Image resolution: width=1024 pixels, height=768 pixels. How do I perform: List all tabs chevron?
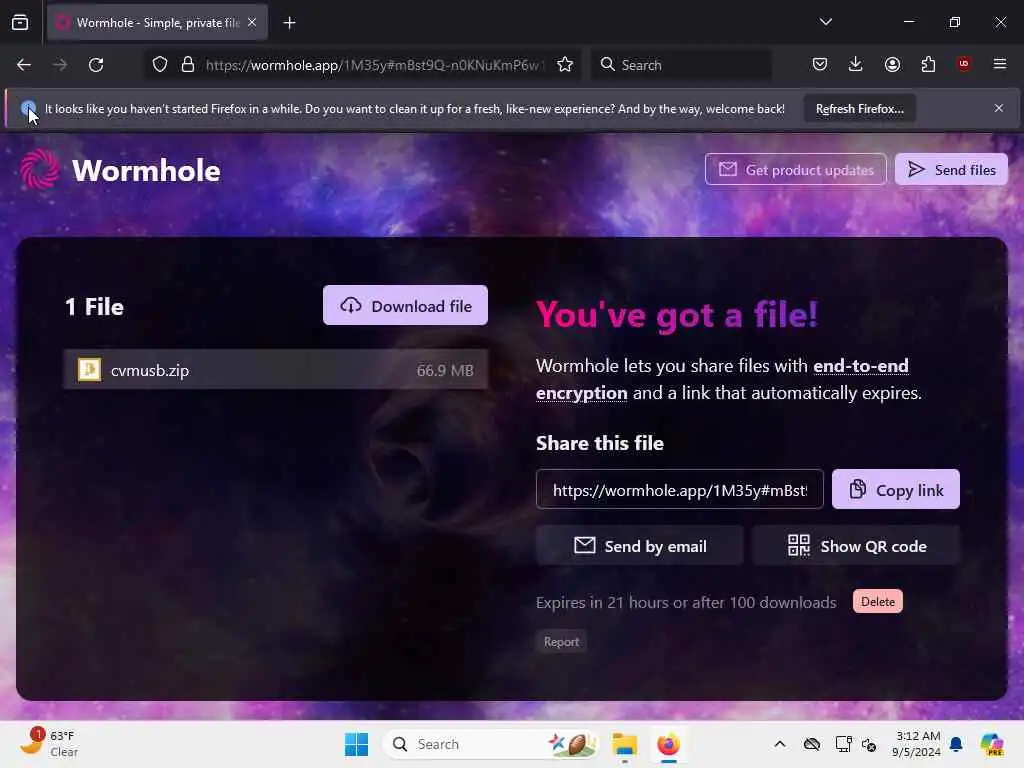point(825,22)
